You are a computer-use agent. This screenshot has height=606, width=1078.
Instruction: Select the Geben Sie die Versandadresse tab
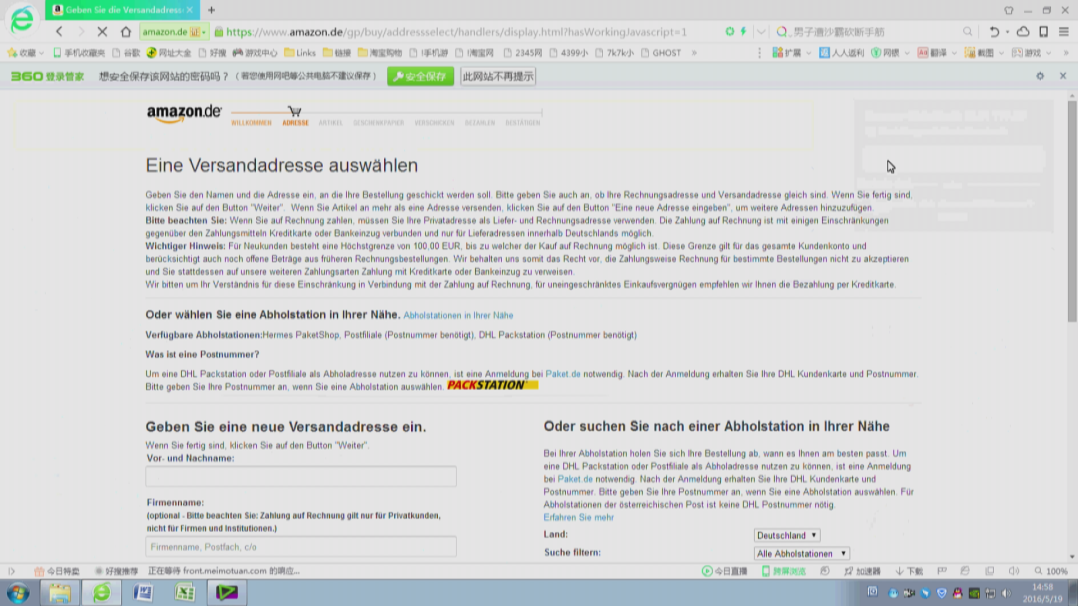(122, 10)
